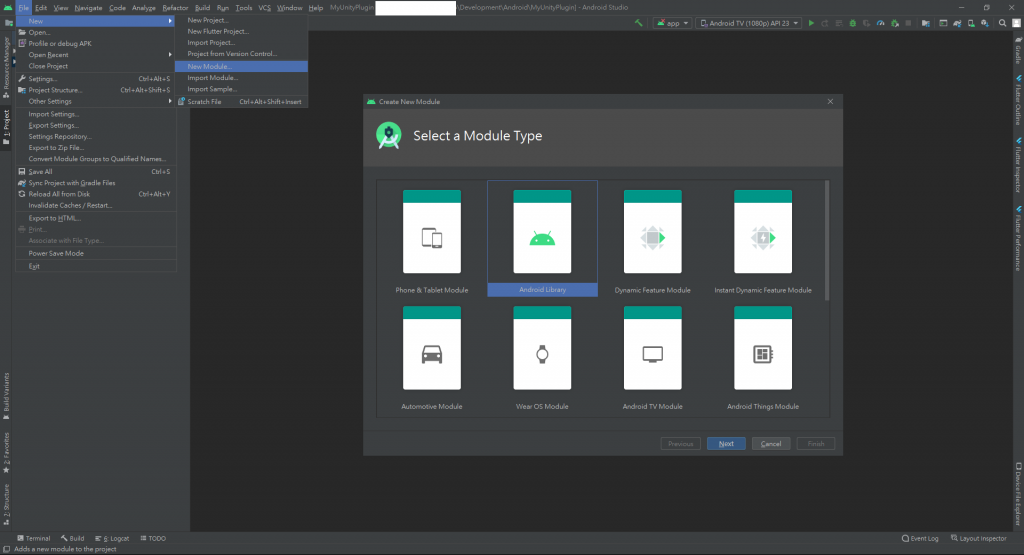The height and width of the screenshot is (555, 1024).
Task: Open the Build menu
Action: pos(202,8)
